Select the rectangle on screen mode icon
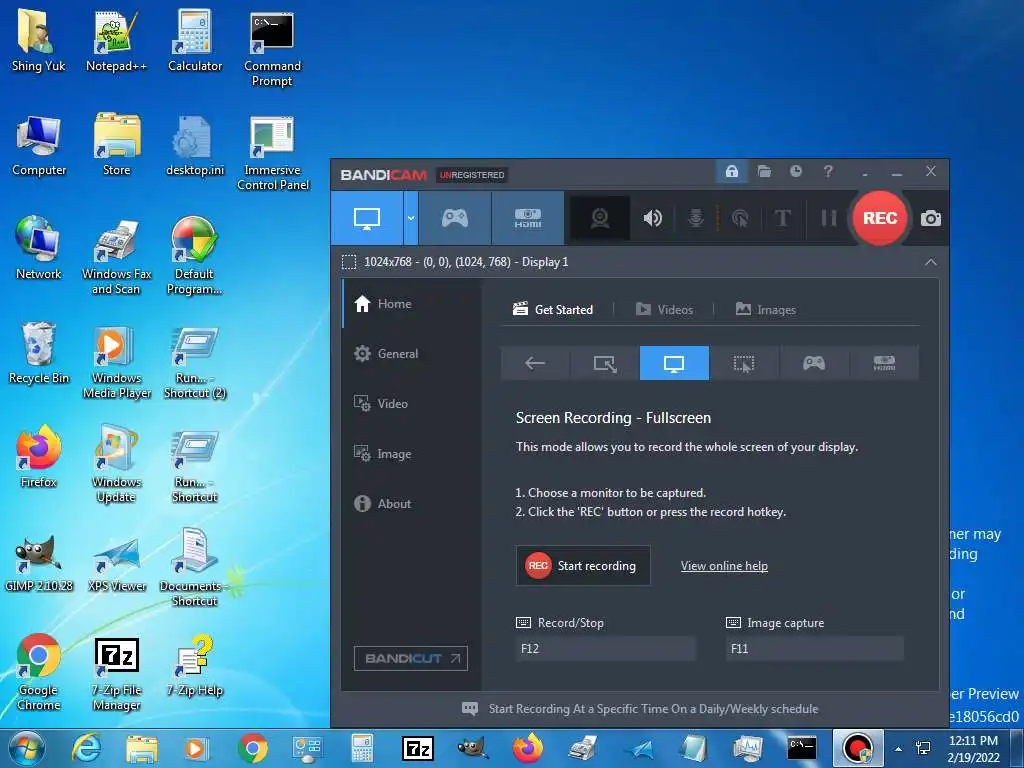 pyautogui.click(x=605, y=363)
